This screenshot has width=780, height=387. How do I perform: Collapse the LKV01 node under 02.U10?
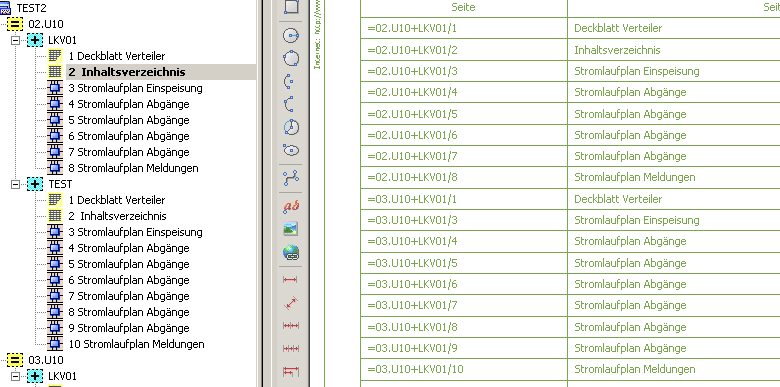(16, 40)
